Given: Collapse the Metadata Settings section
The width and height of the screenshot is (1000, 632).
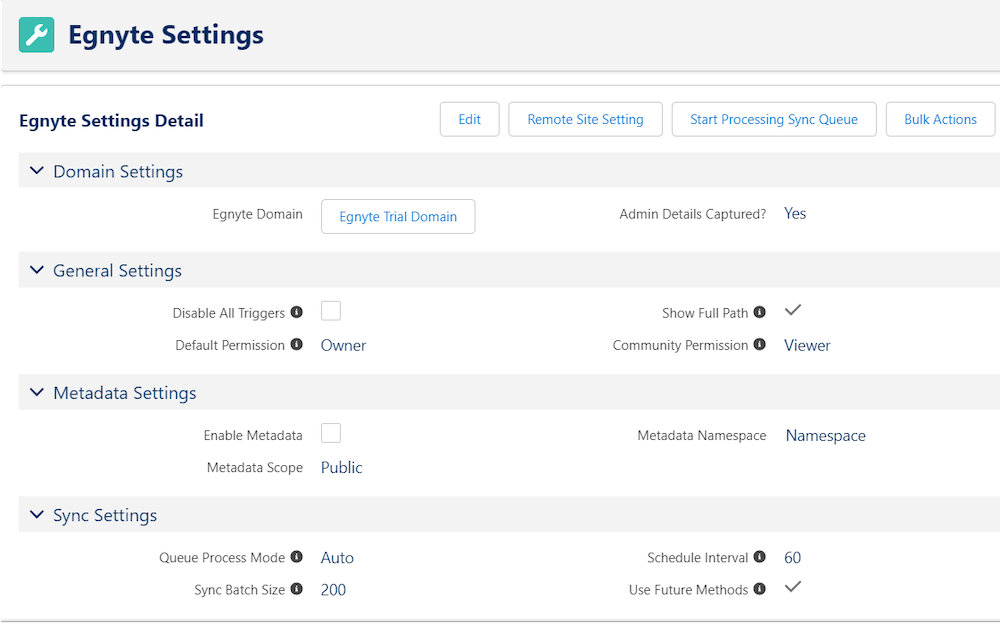Looking at the screenshot, I should (x=37, y=393).
